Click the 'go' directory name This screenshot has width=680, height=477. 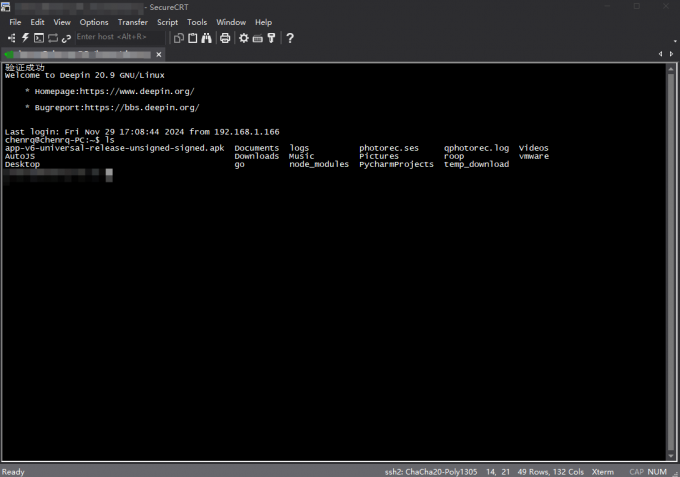click(x=239, y=165)
